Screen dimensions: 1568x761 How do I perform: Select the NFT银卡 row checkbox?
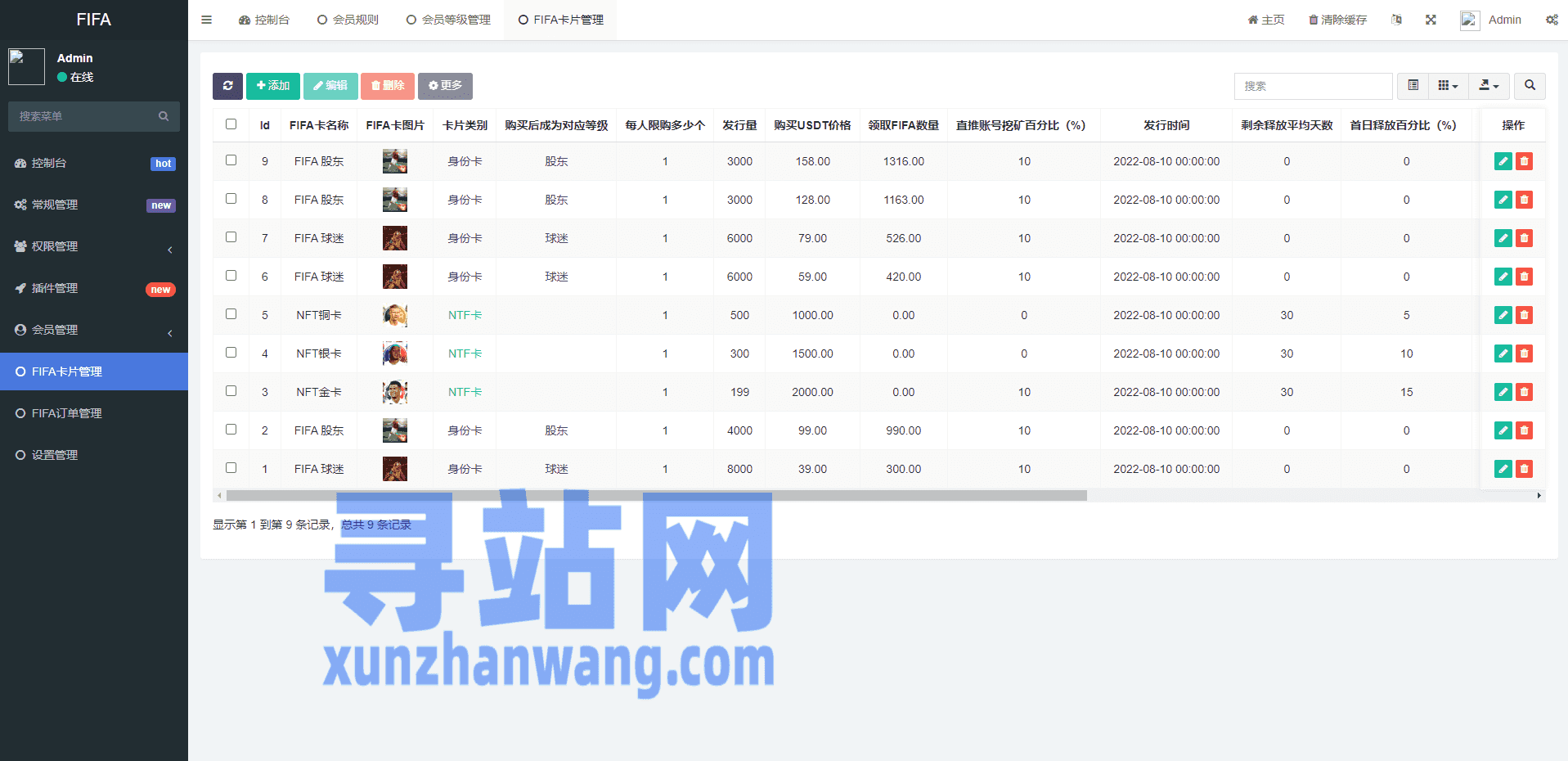coord(231,353)
